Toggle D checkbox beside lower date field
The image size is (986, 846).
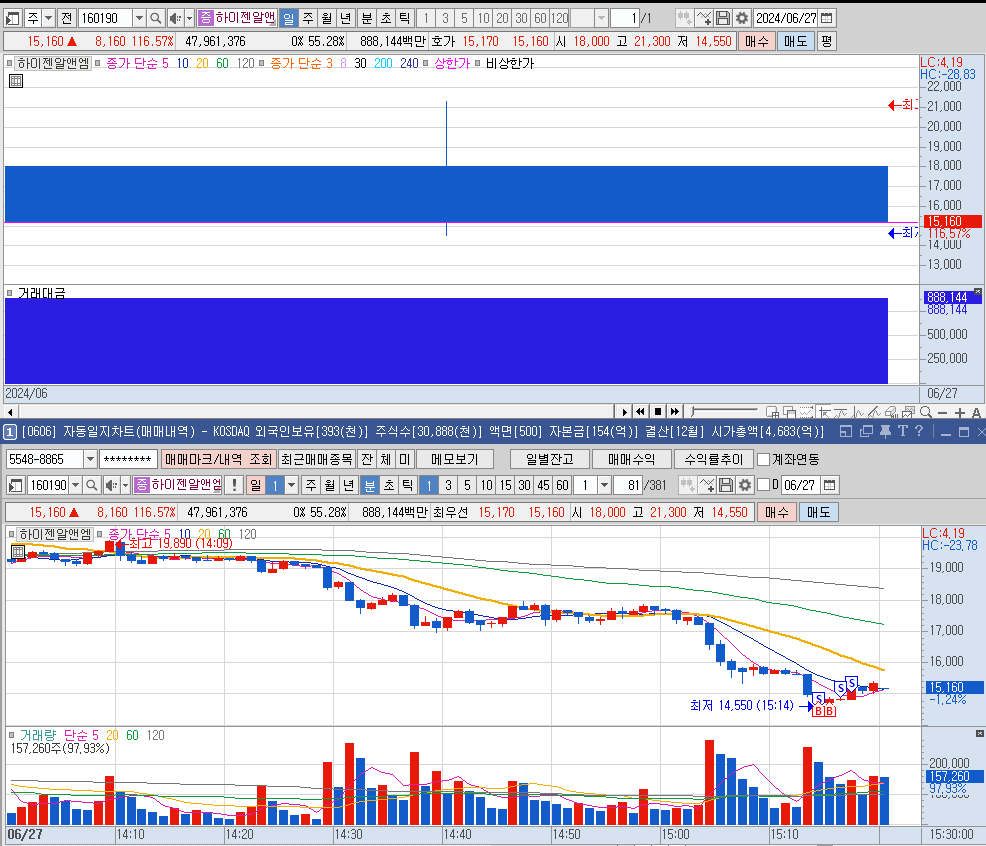(764, 484)
